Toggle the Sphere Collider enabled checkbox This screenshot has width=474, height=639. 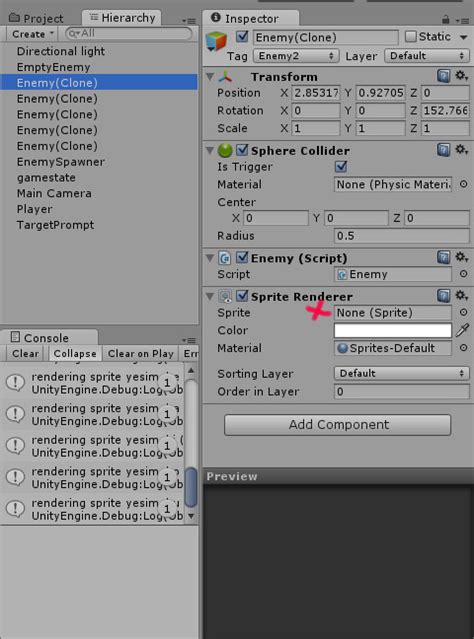point(242,150)
